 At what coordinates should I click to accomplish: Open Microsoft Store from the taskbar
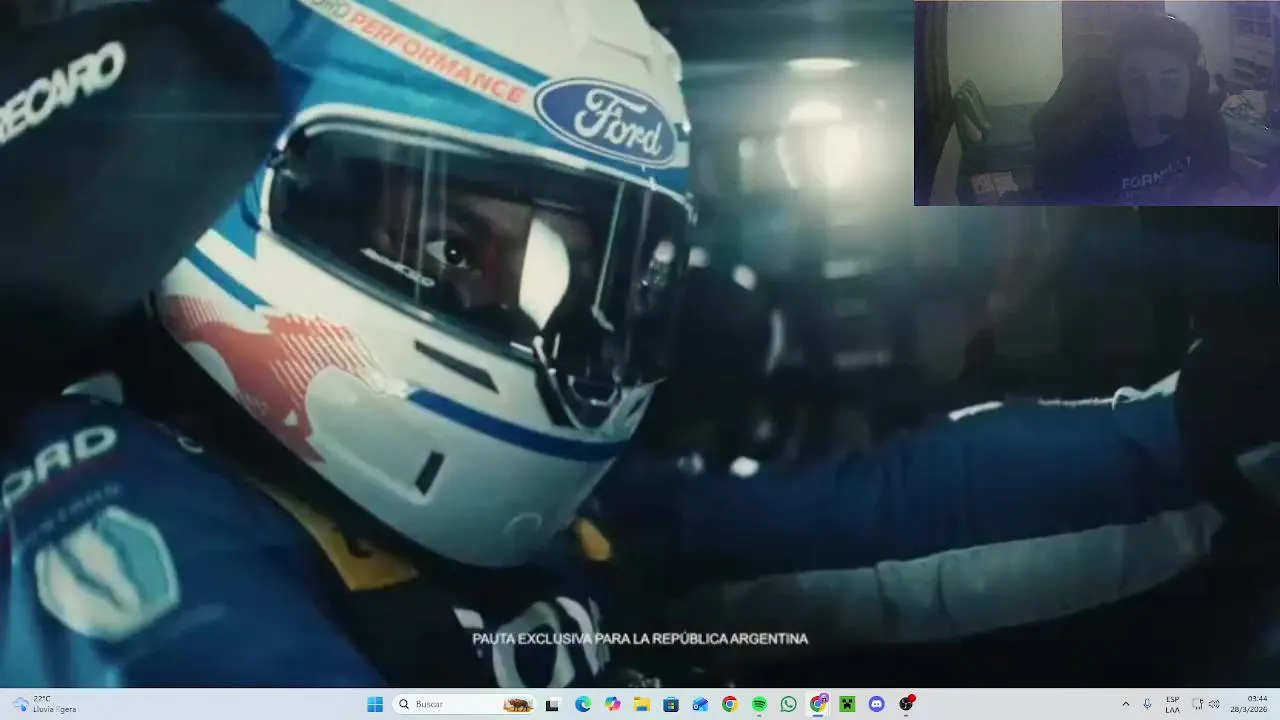(671, 704)
